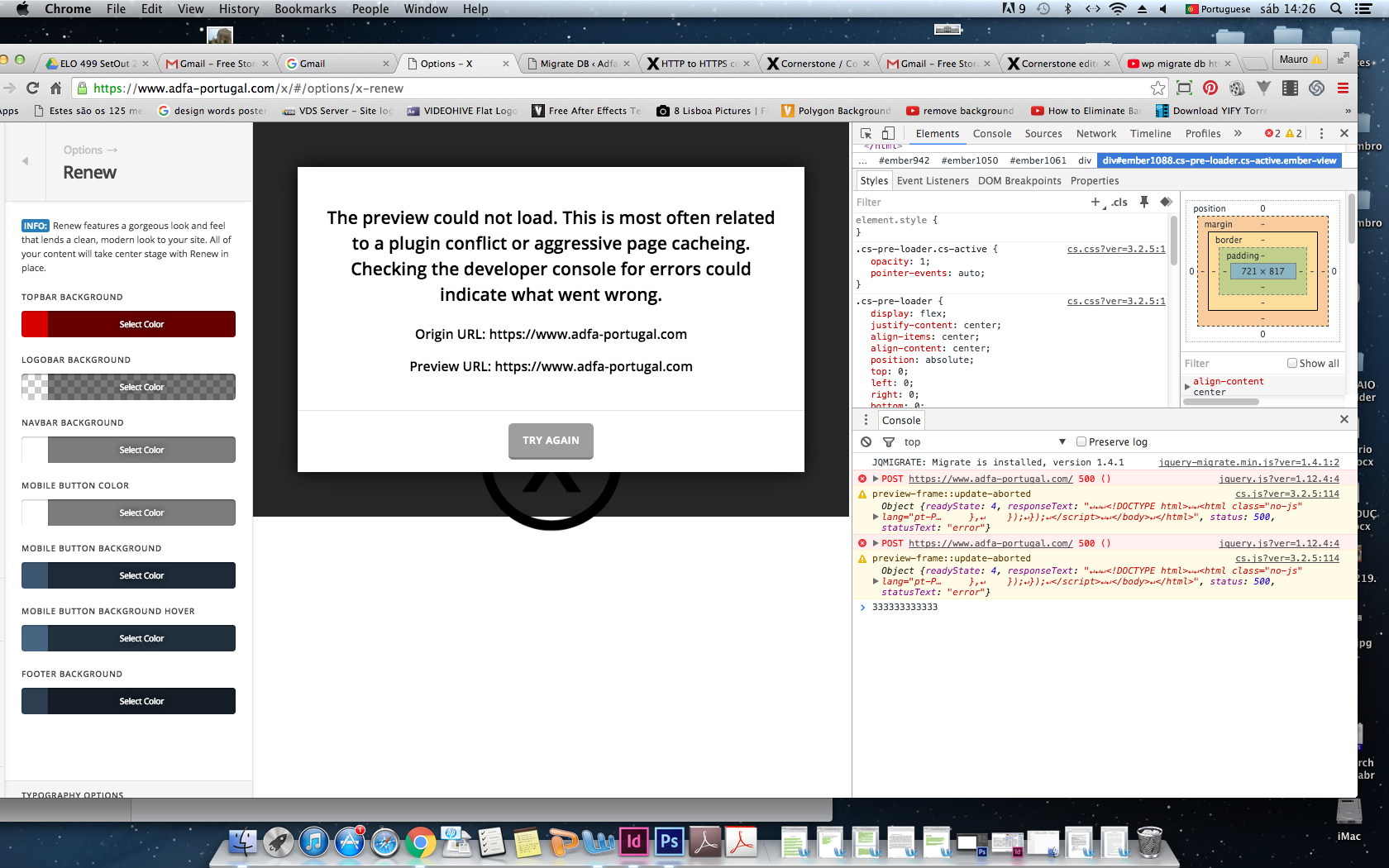Open the Chrome Bookmarks menu
This screenshot has height=868, width=1389.
coord(305,9)
